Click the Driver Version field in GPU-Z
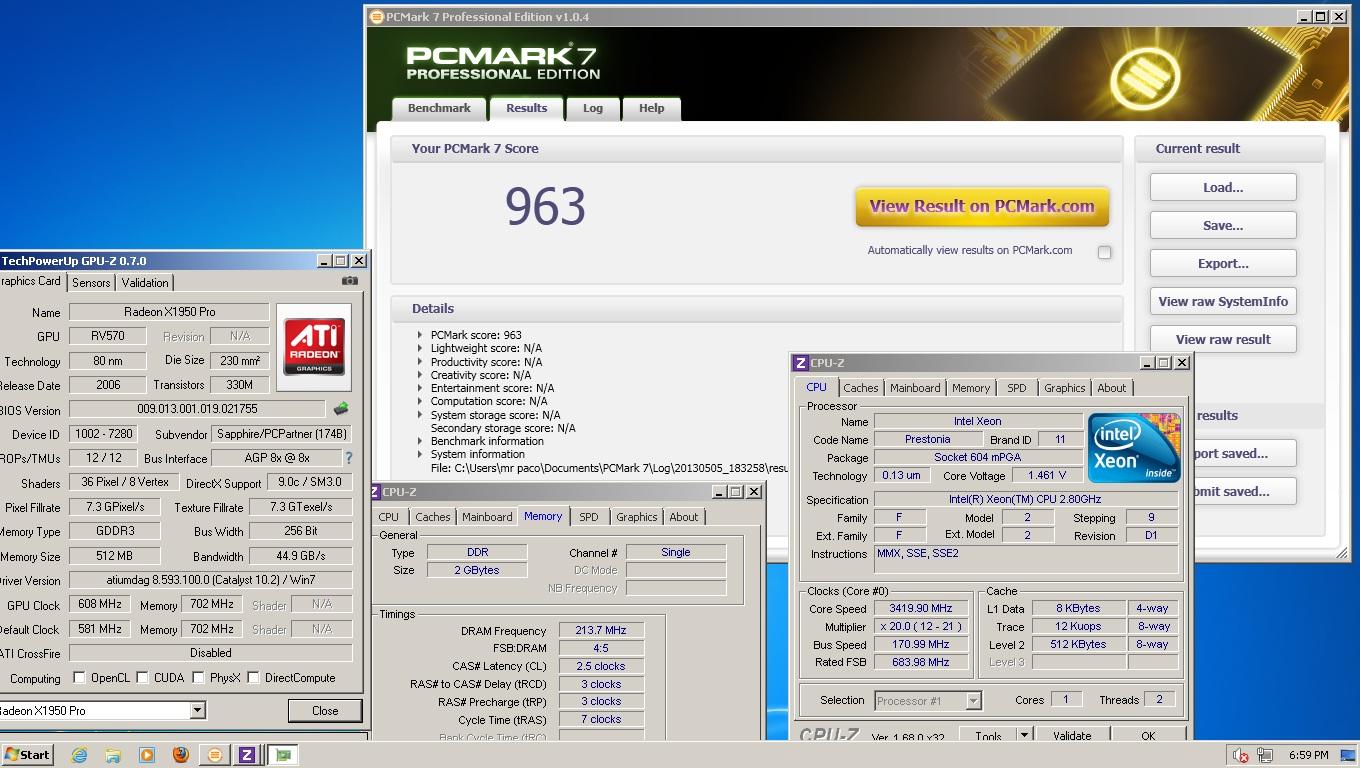 [210, 580]
